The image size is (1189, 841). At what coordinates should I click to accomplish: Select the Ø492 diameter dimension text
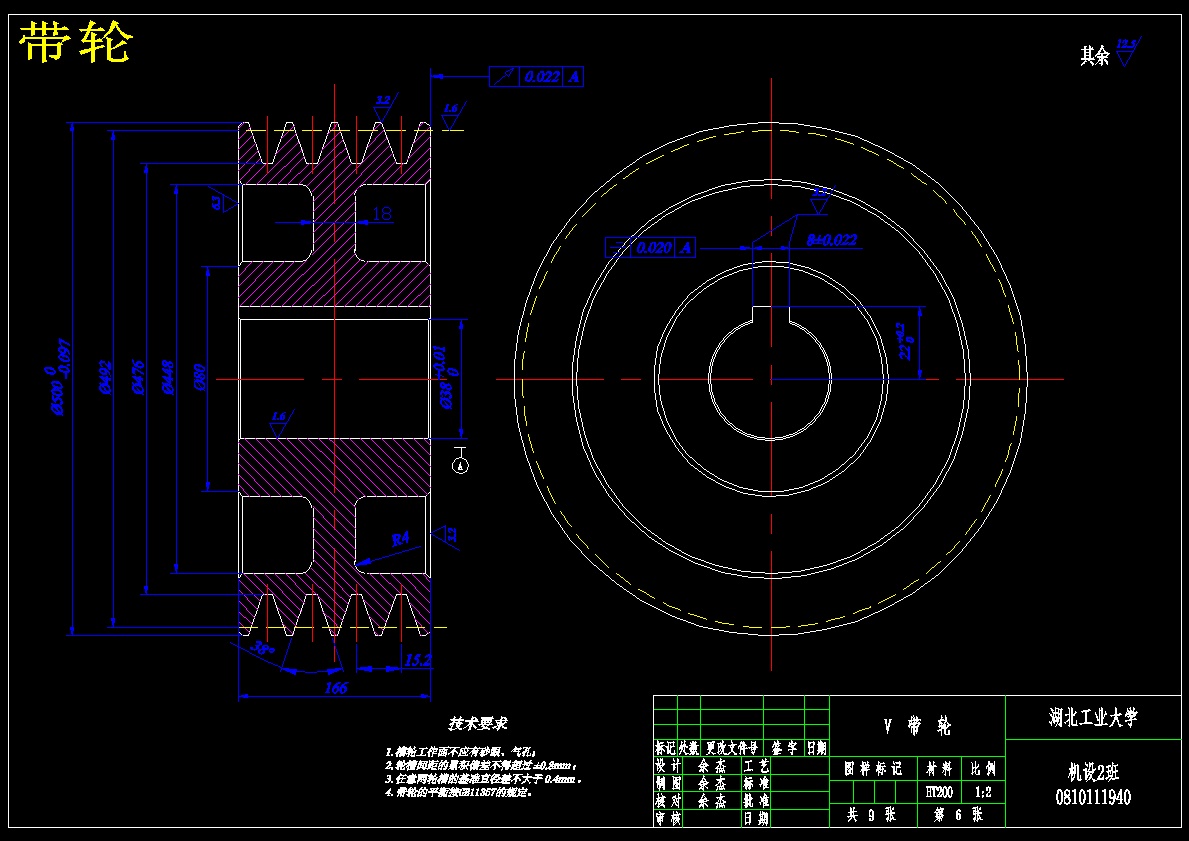[x=105, y=378]
